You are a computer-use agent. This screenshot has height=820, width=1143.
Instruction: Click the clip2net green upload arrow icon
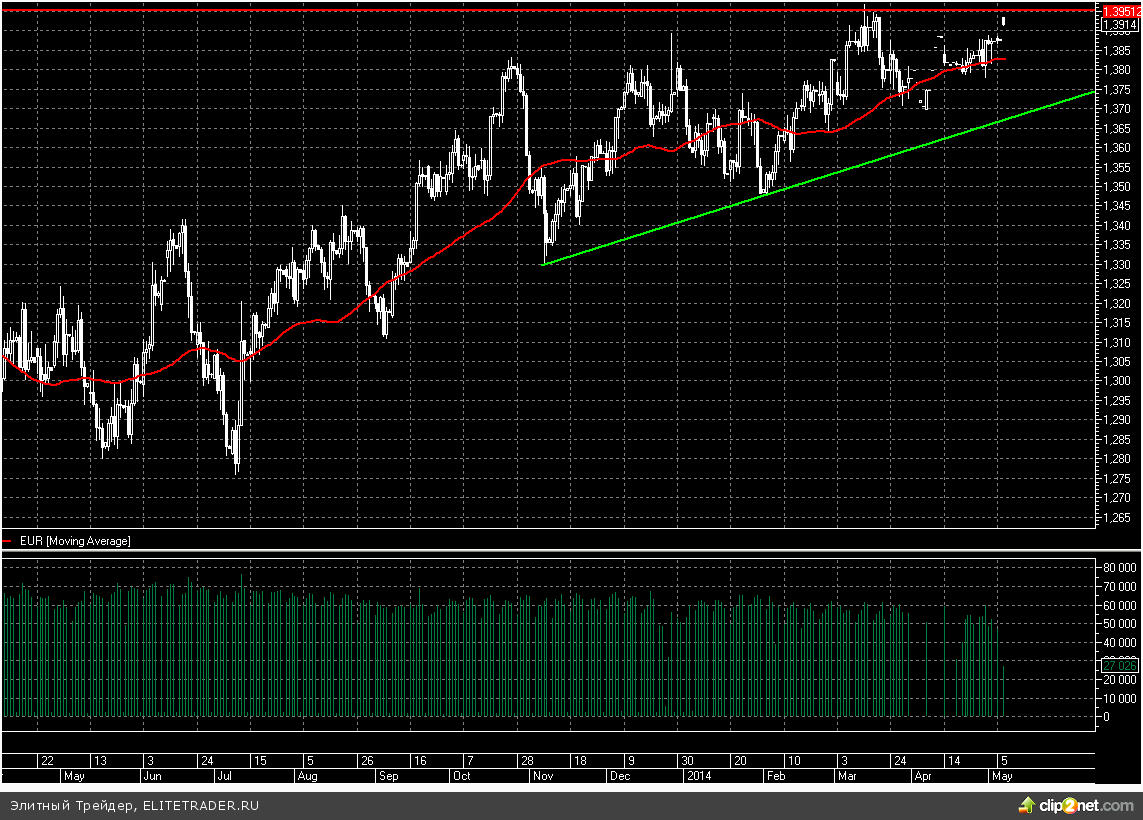pos(1026,803)
